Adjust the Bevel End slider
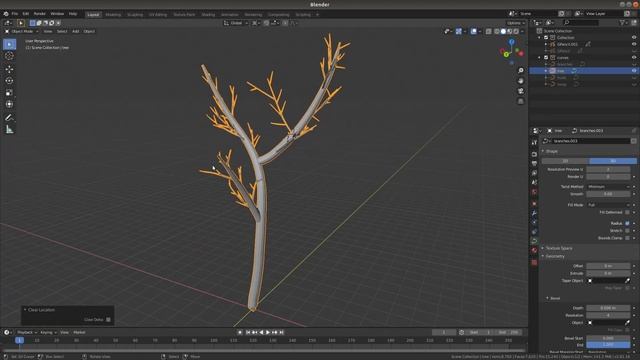This screenshot has height=360, width=640. coord(608,345)
